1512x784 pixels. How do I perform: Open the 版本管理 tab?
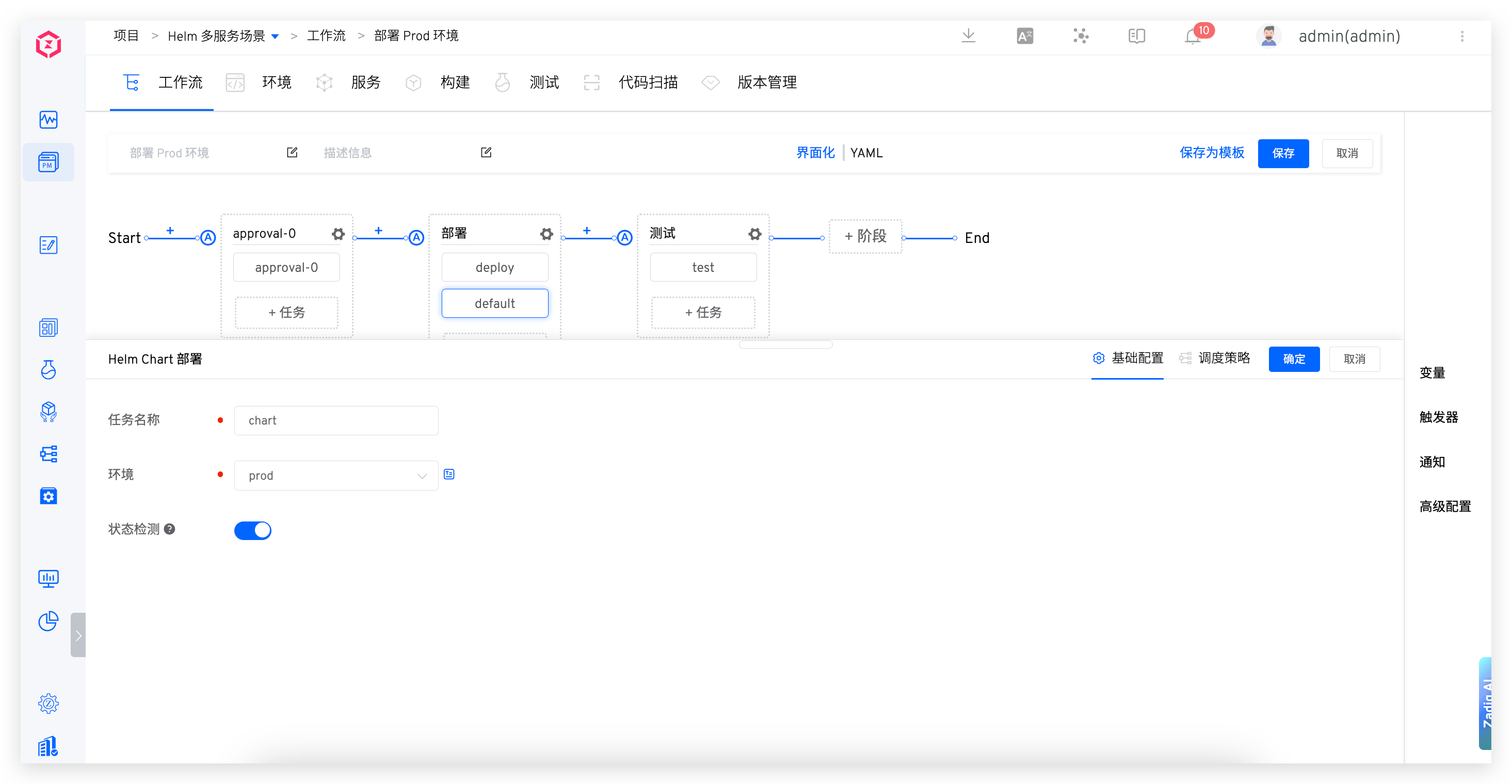pyautogui.click(x=766, y=82)
